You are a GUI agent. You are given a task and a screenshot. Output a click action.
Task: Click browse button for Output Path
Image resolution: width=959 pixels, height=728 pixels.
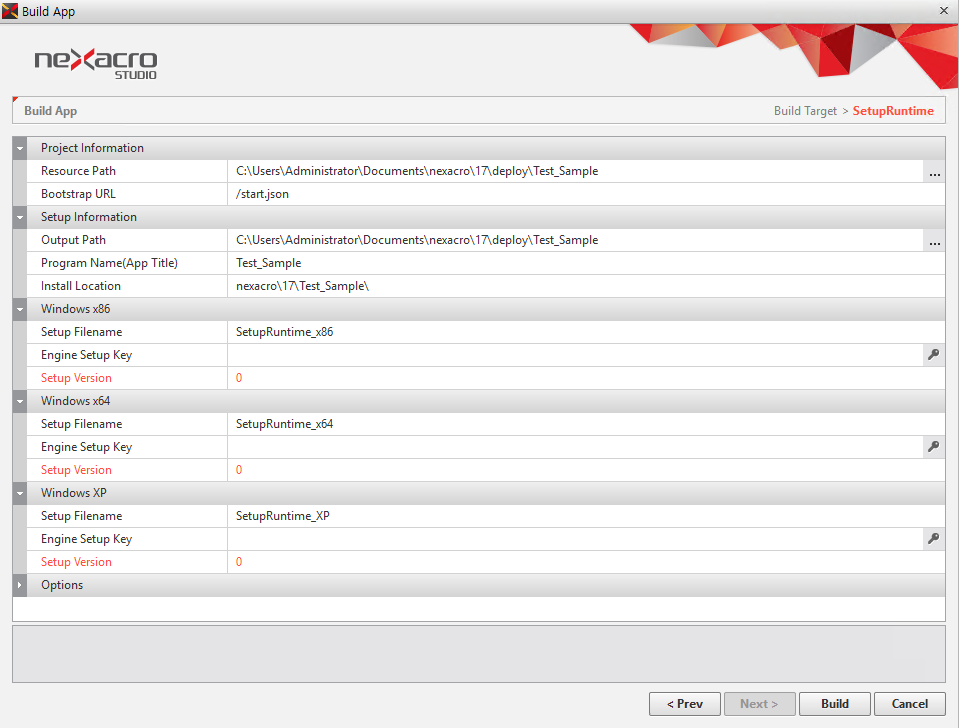[934, 241]
